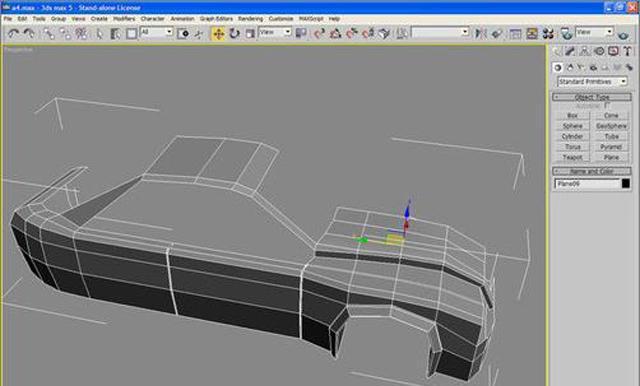Click the Undo arrow icon
The width and height of the screenshot is (640, 386).
coord(13,33)
